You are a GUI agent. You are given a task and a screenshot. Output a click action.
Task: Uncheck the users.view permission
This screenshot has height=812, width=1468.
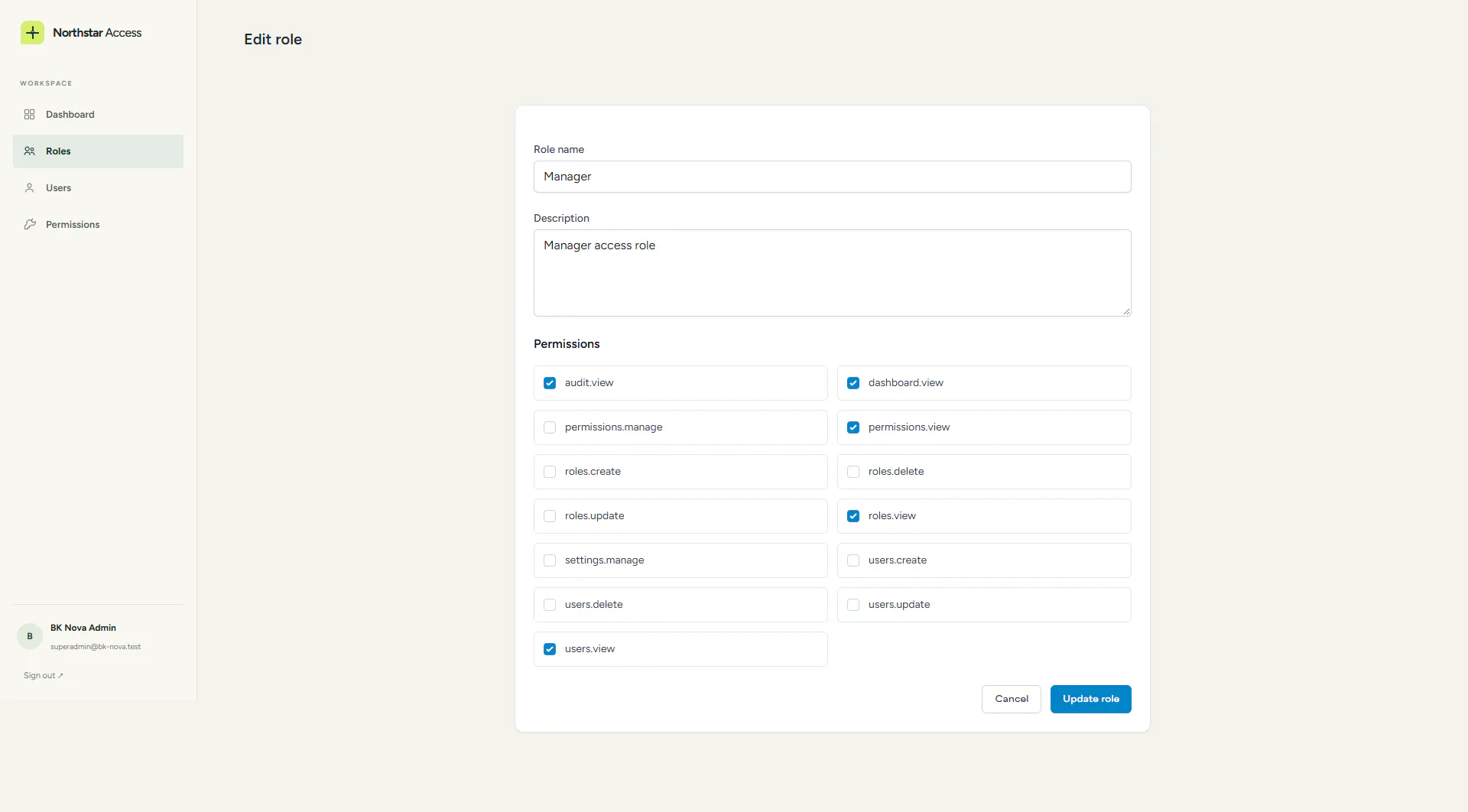(550, 649)
